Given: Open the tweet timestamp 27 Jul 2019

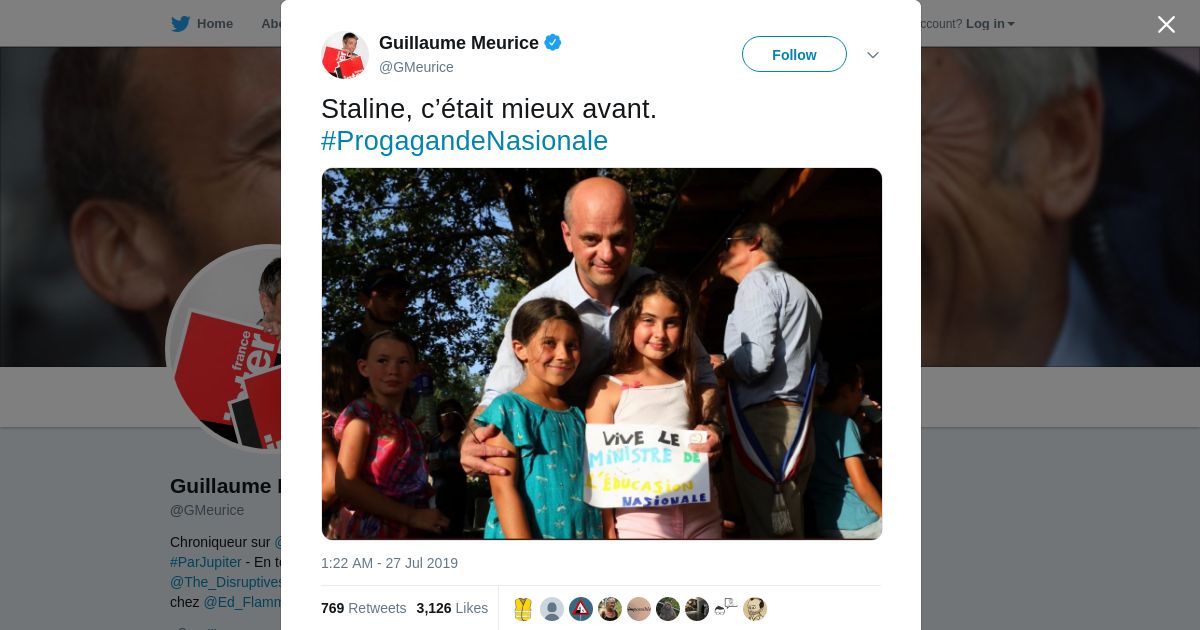Looking at the screenshot, I should click(389, 563).
